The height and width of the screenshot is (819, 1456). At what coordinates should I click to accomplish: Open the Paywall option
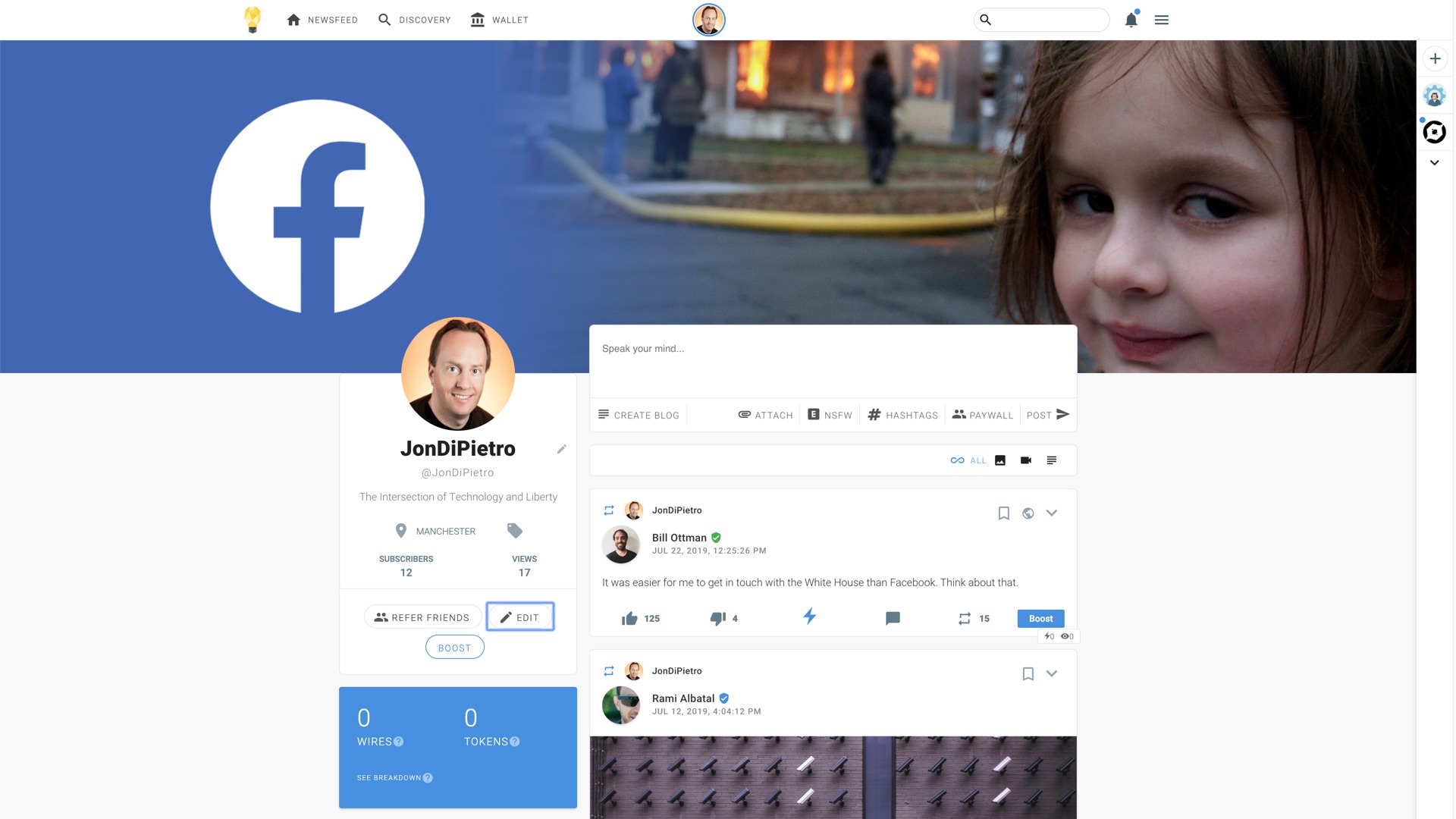click(x=983, y=415)
